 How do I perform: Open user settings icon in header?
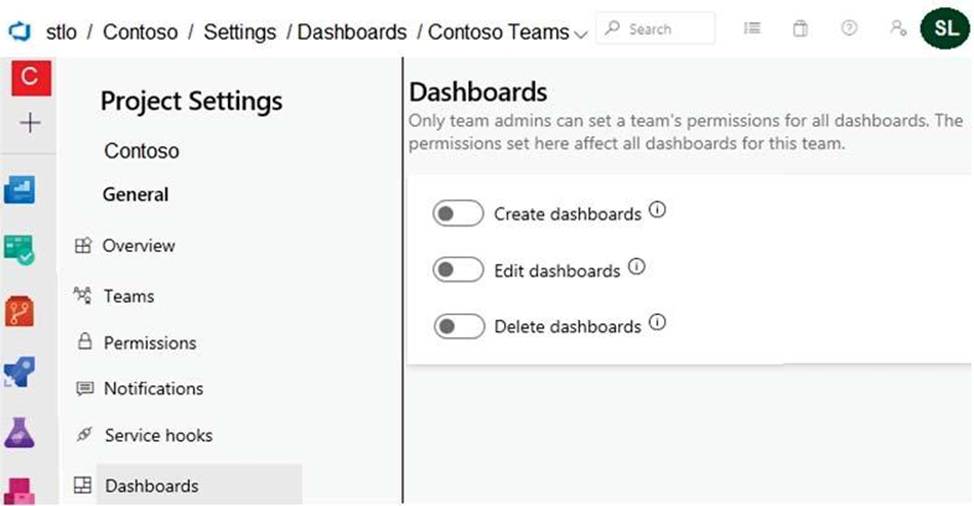click(x=898, y=29)
